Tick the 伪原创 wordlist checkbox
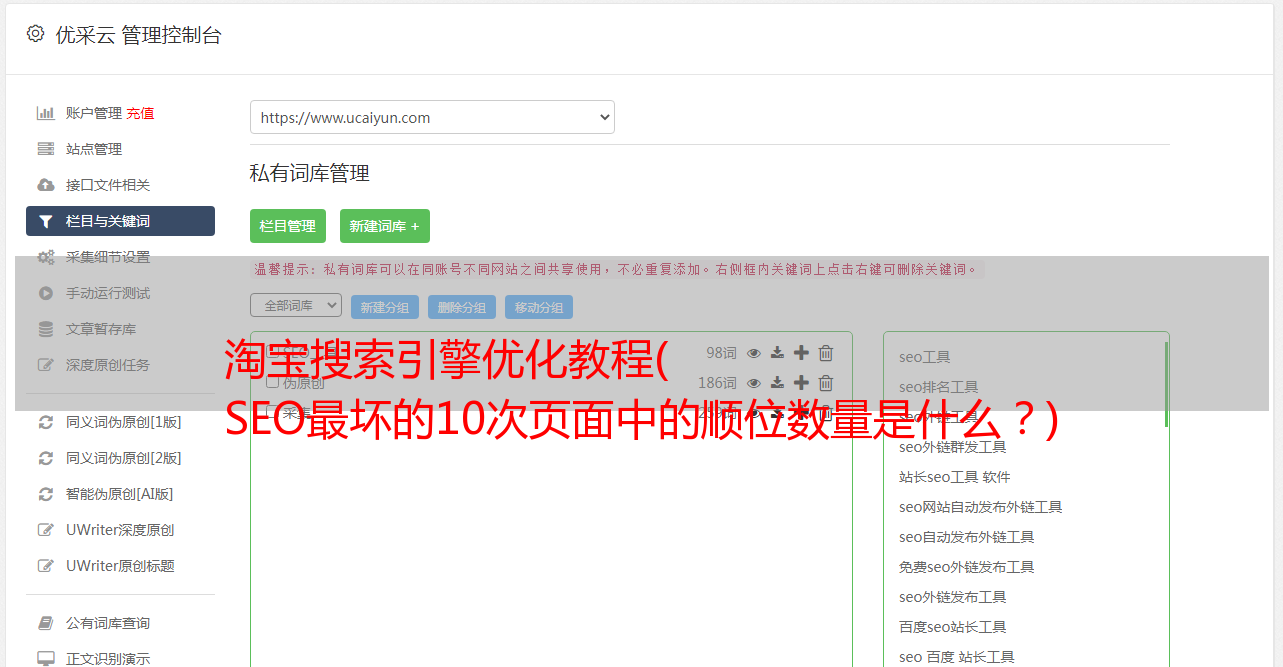Viewport: 1283px width, 667px height. [x=272, y=382]
